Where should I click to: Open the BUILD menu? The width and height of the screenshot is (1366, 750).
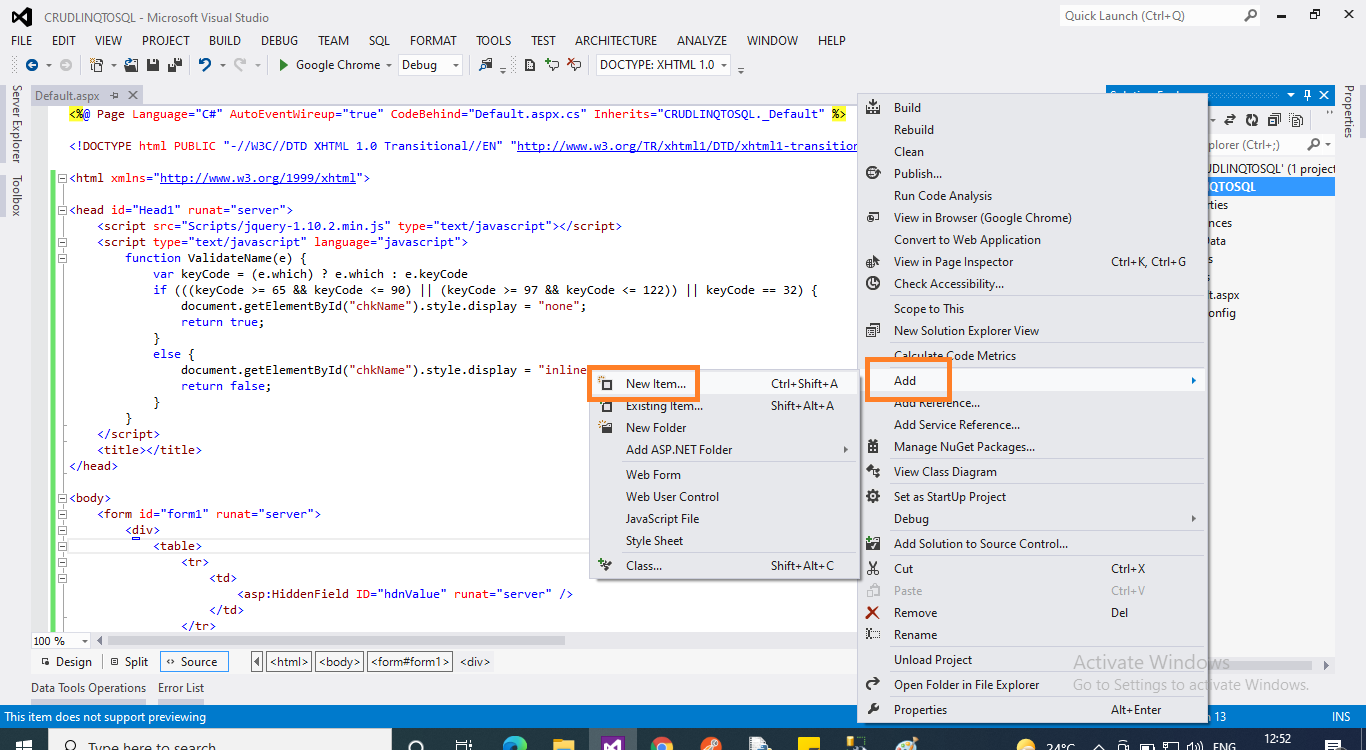[x=225, y=41]
